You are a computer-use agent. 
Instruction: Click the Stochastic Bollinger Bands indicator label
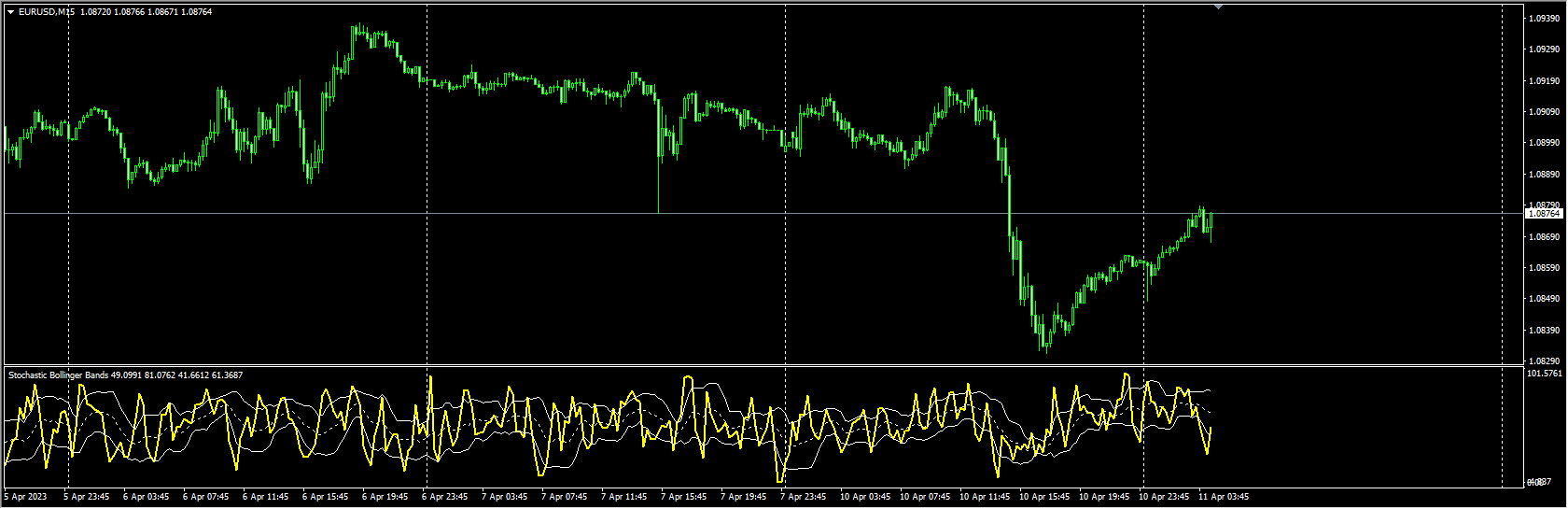click(59, 375)
